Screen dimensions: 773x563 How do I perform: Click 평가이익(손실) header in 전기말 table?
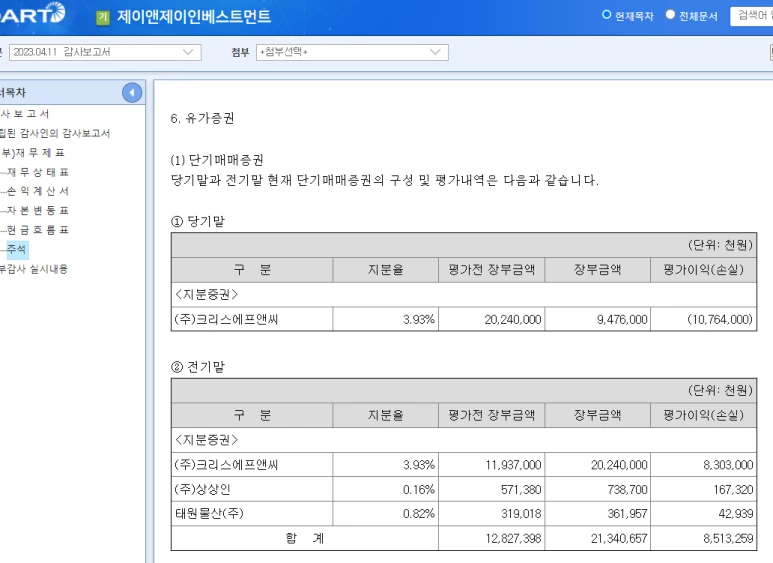coord(703,415)
